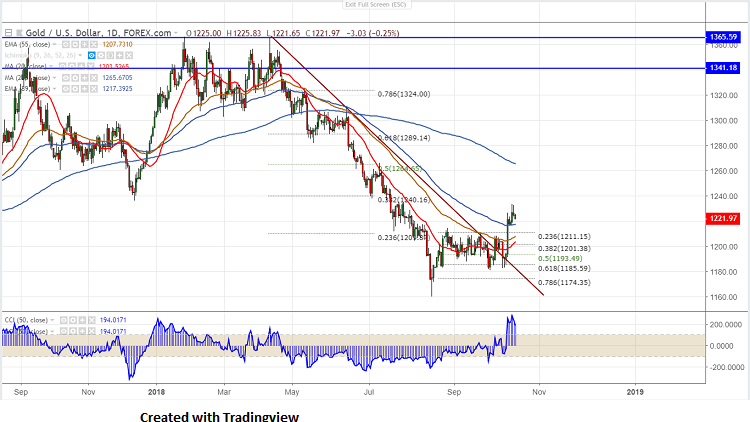Image resolution: width=750 pixels, height=422 pixels.
Task: Toggle visibility eye for MA with 1203.5265 value
Action: (x=63, y=67)
